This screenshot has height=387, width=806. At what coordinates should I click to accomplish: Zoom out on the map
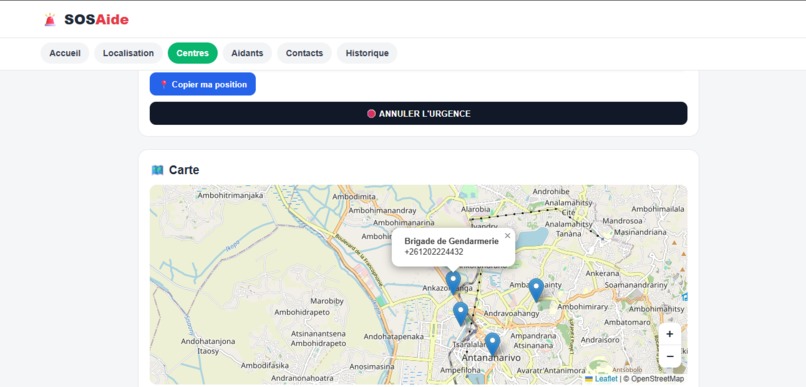[670, 356]
